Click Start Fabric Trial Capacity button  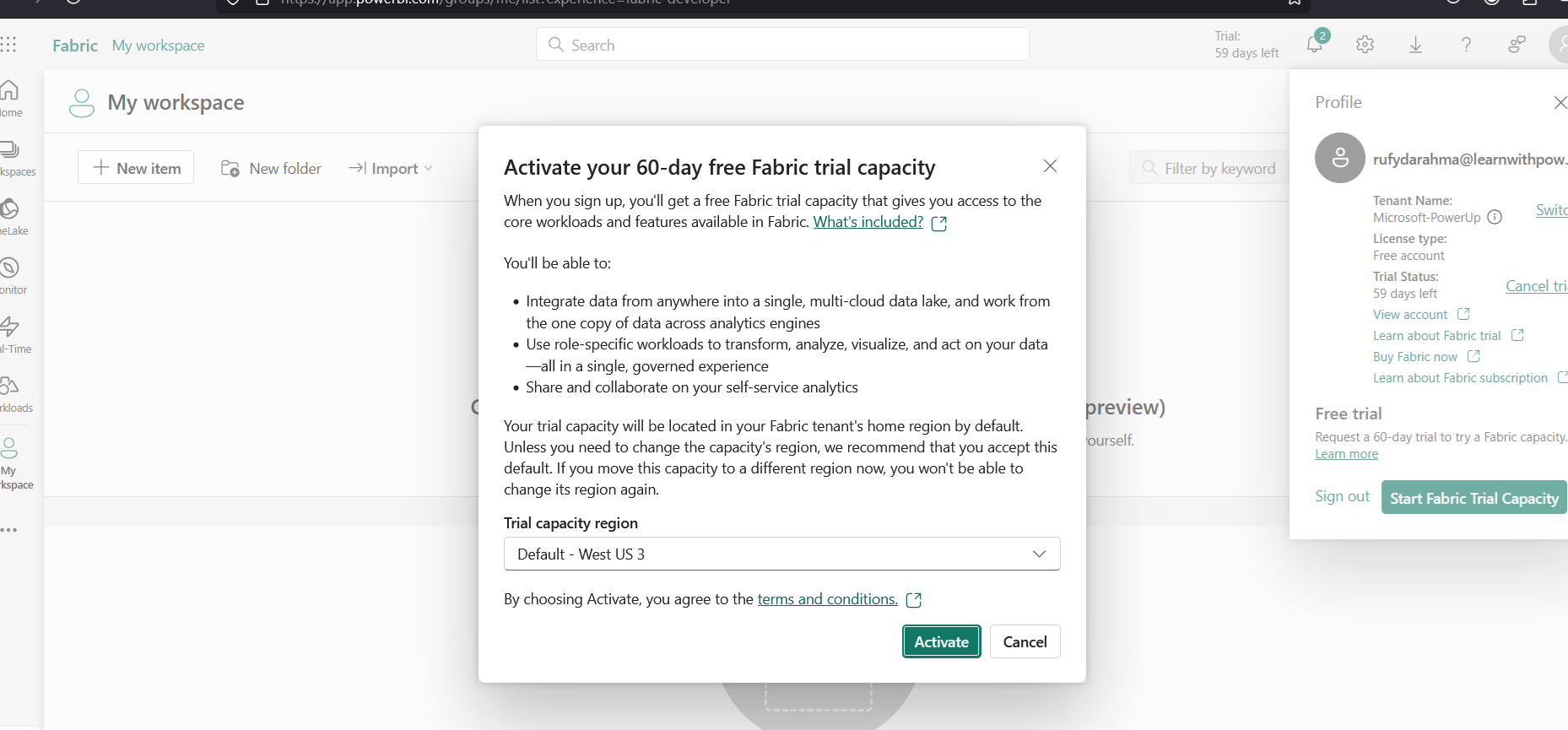click(1473, 498)
